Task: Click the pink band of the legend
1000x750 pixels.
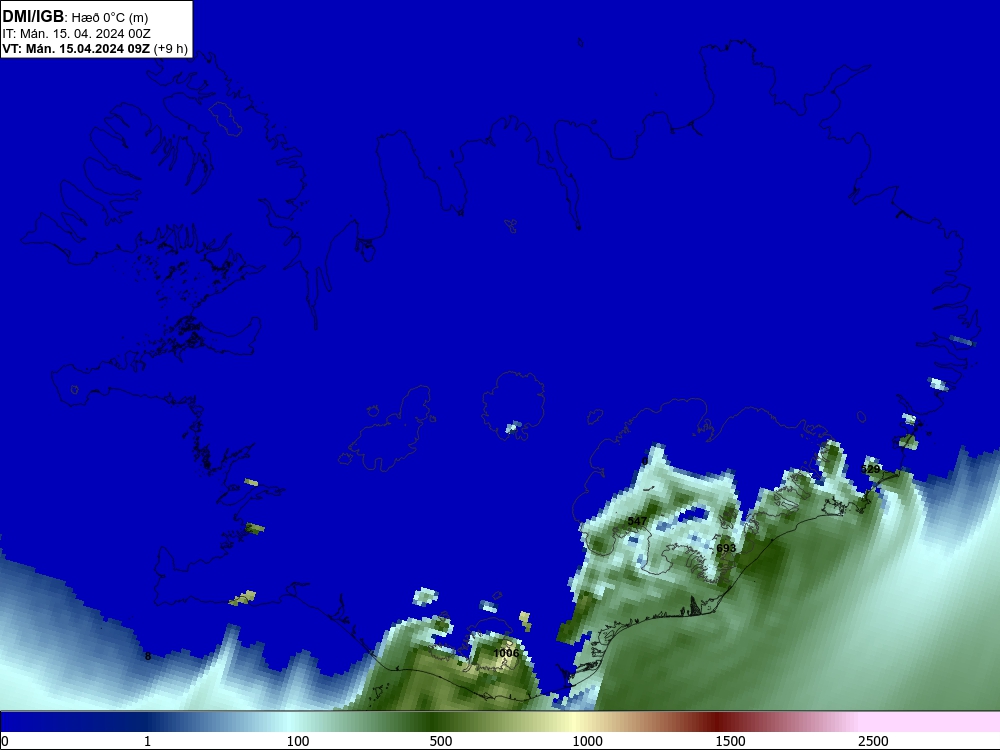Action: point(931,722)
